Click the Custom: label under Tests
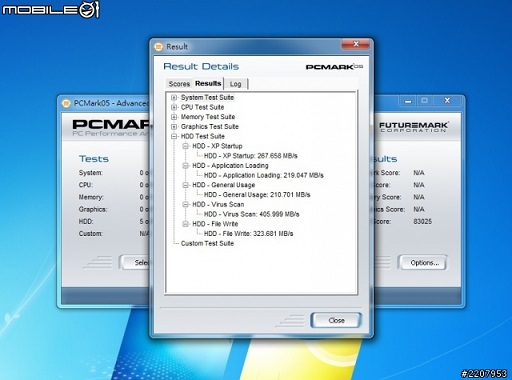The height and width of the screenshot is (380, 512). tap(91, 234)
